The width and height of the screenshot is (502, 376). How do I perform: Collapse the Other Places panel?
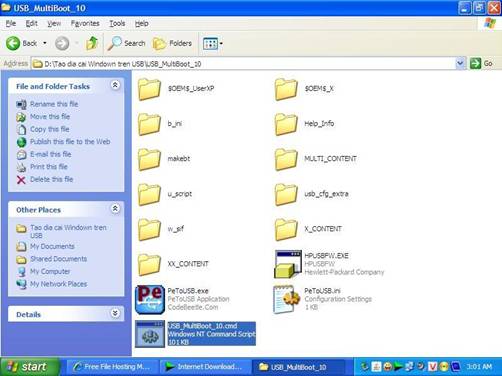pos(115,209)
